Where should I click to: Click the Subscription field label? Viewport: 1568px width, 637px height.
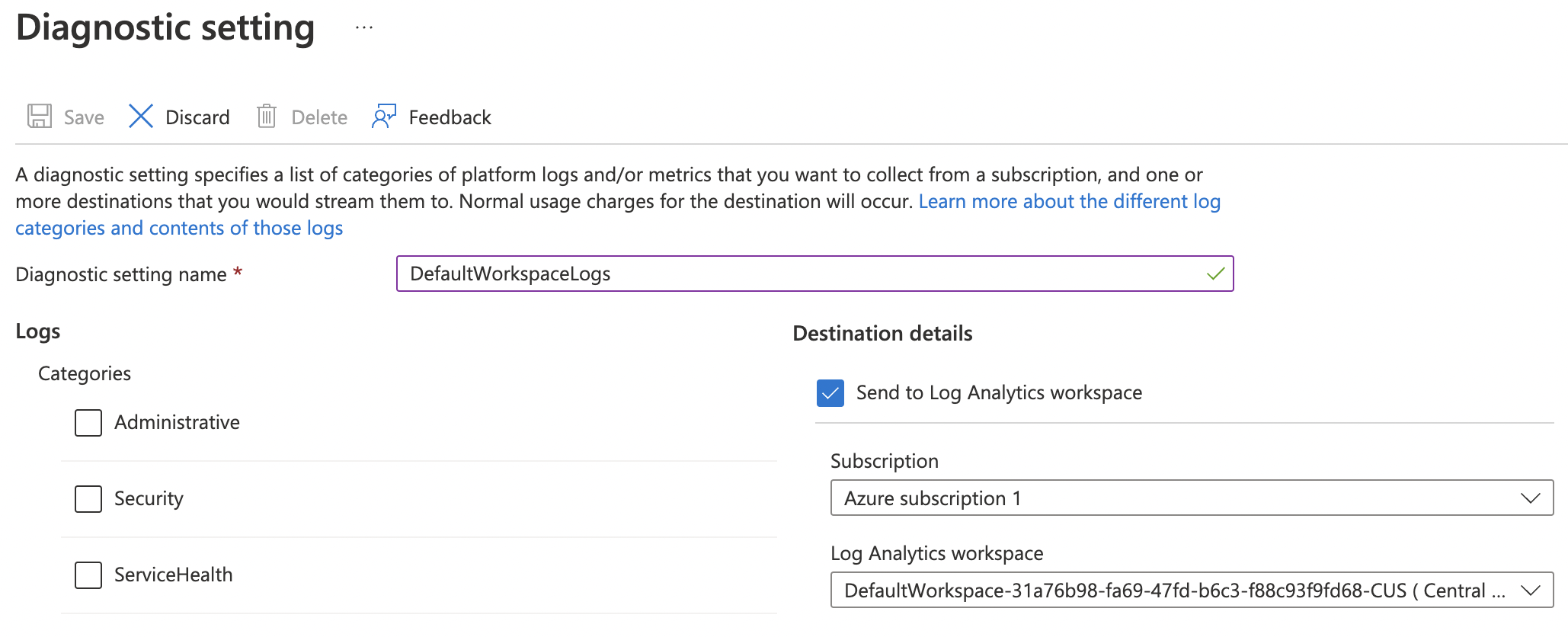(x=884, y=461)
